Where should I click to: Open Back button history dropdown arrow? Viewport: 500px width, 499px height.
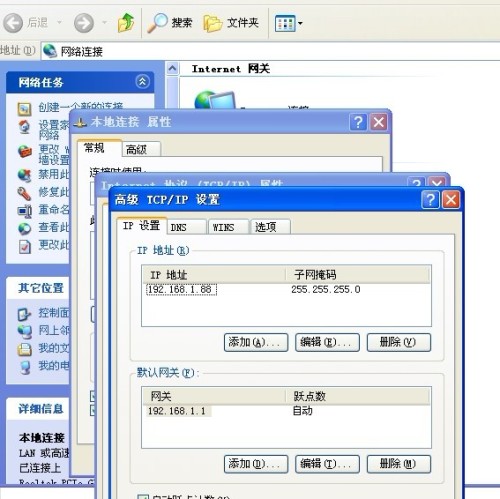59,23
